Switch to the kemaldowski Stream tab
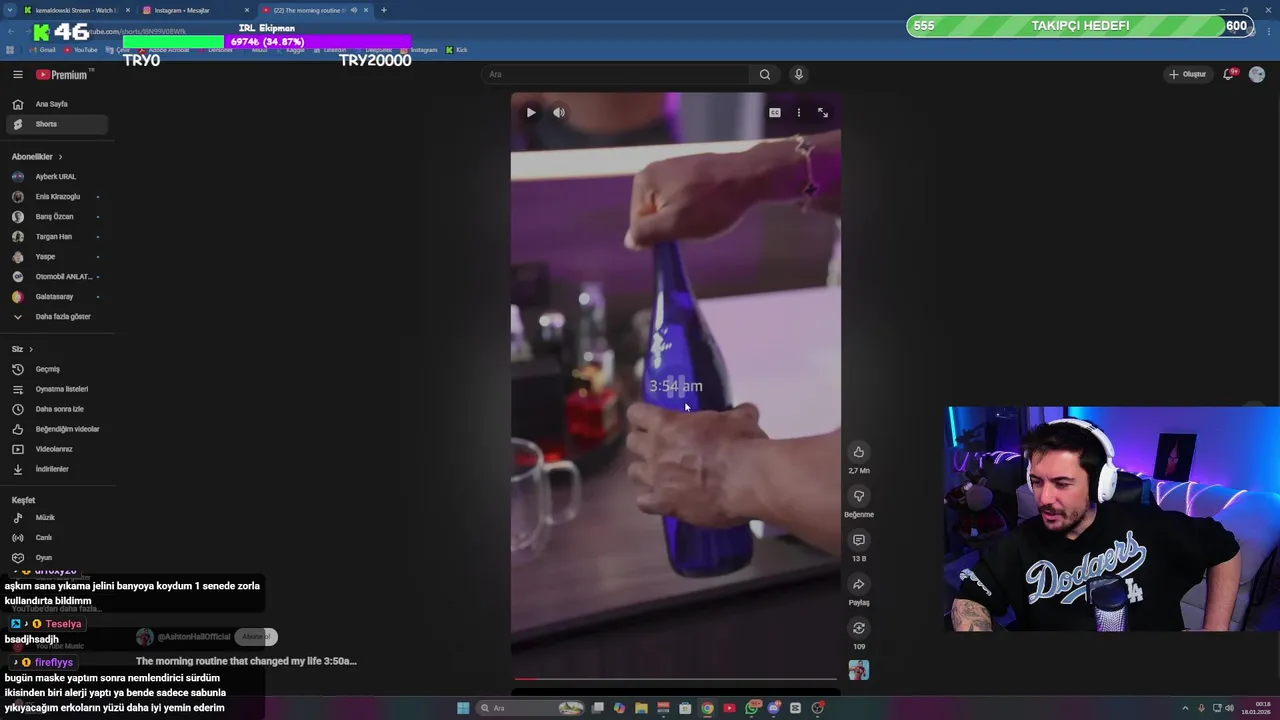Viewport: 1280px width, 720px height. 77,10
